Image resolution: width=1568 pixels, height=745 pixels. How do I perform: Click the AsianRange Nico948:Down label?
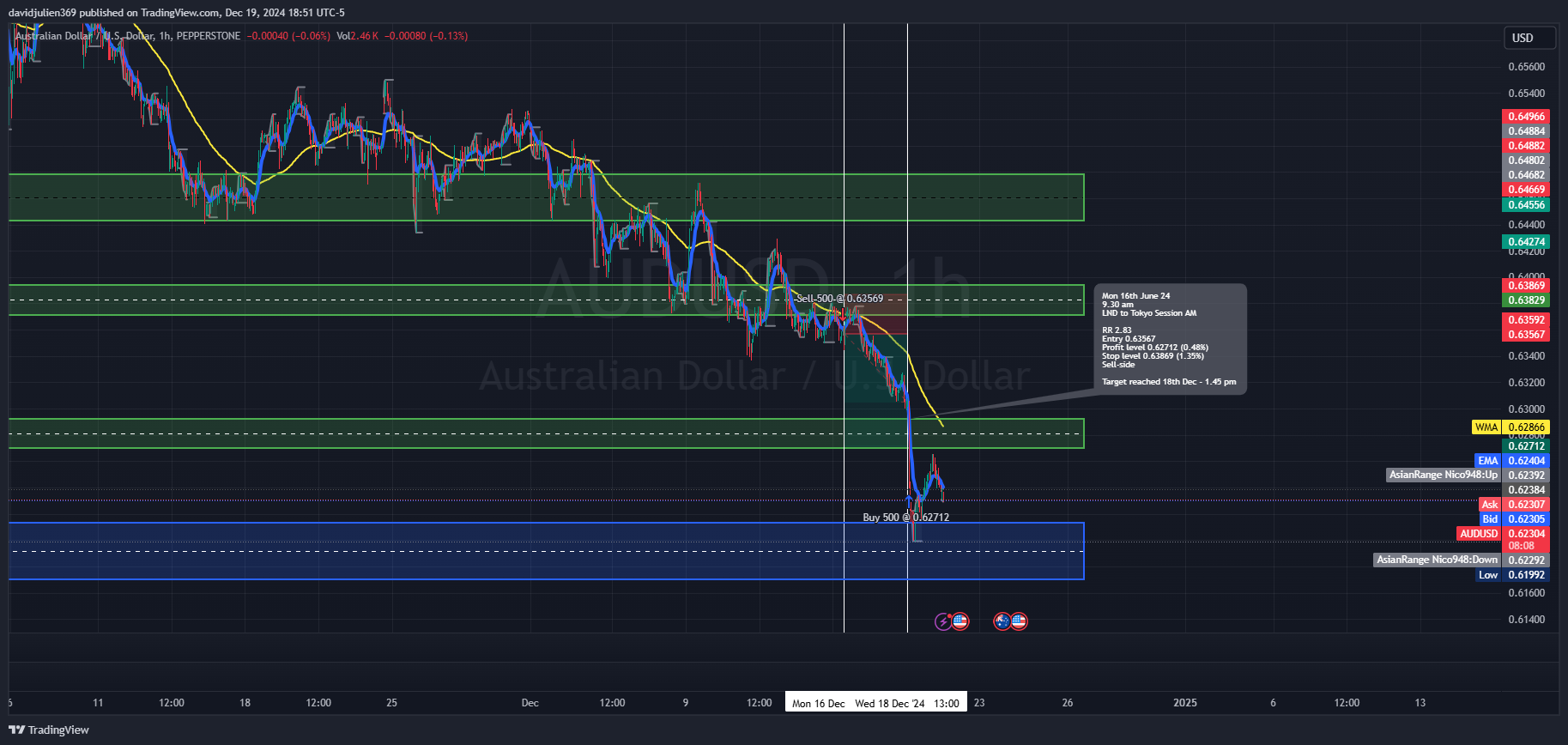click(1438, 560)
